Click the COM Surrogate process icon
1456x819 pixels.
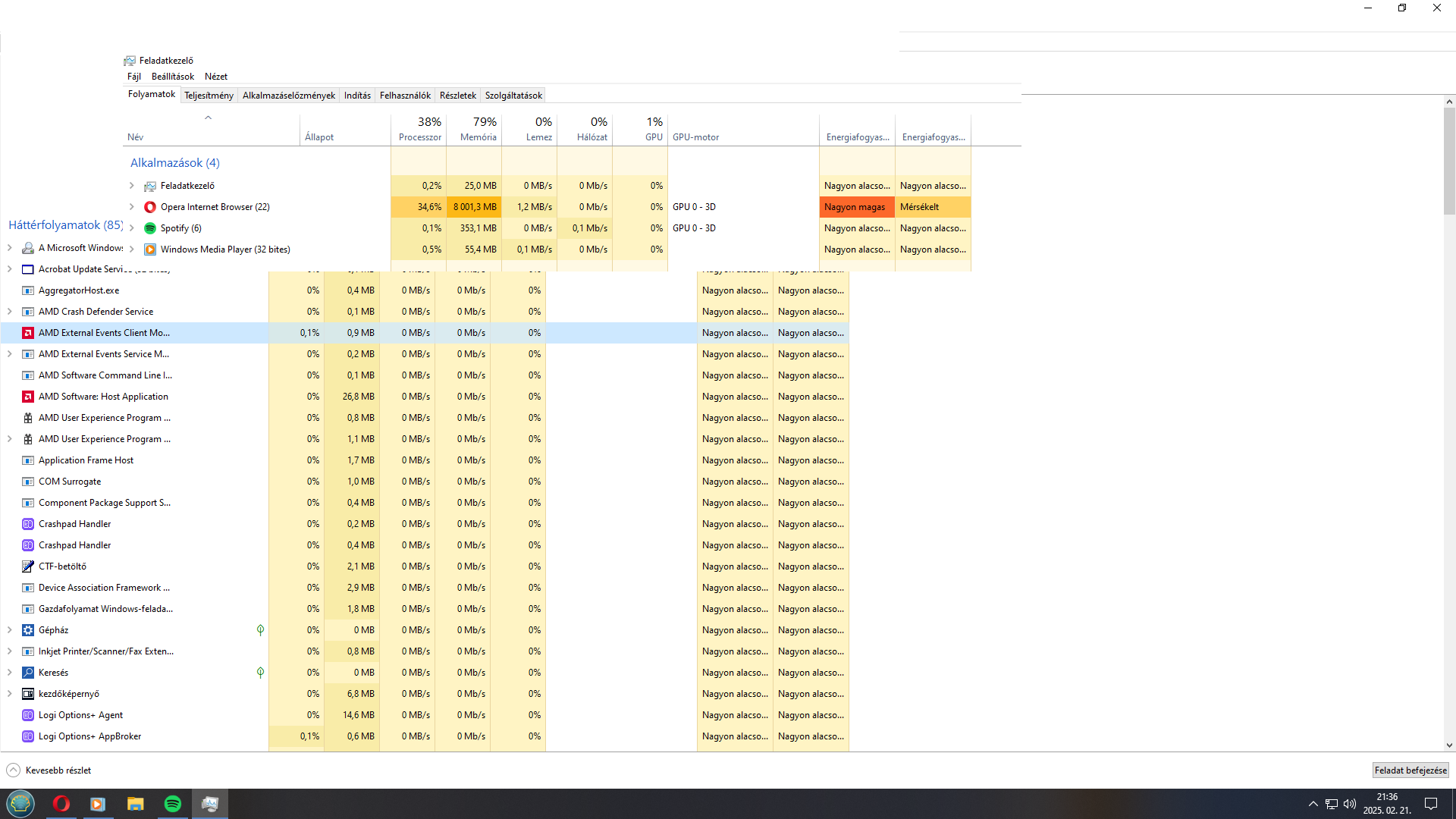pyautogui.click(x=28, y=482)
